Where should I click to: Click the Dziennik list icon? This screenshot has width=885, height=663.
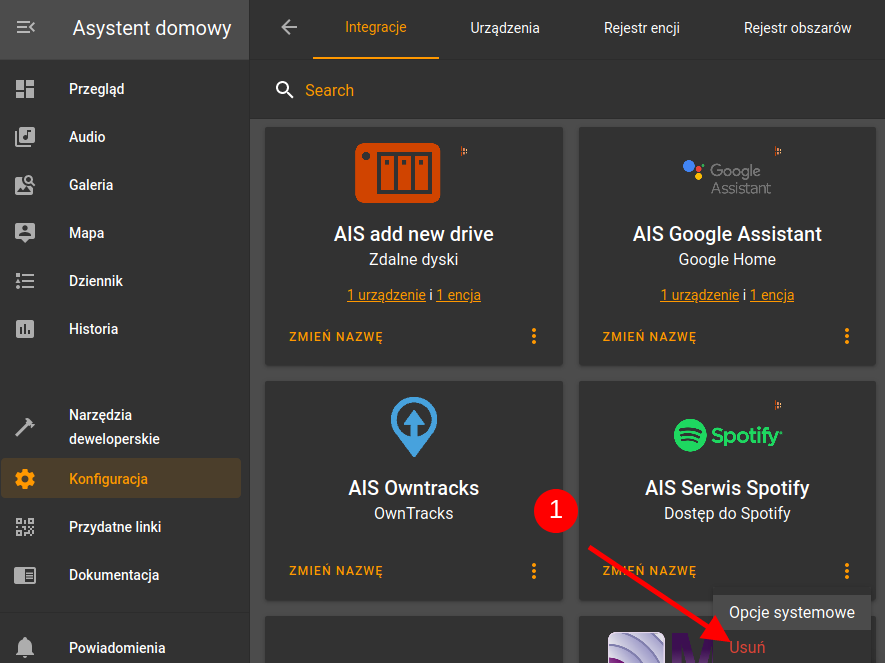[x=25, y=281]
